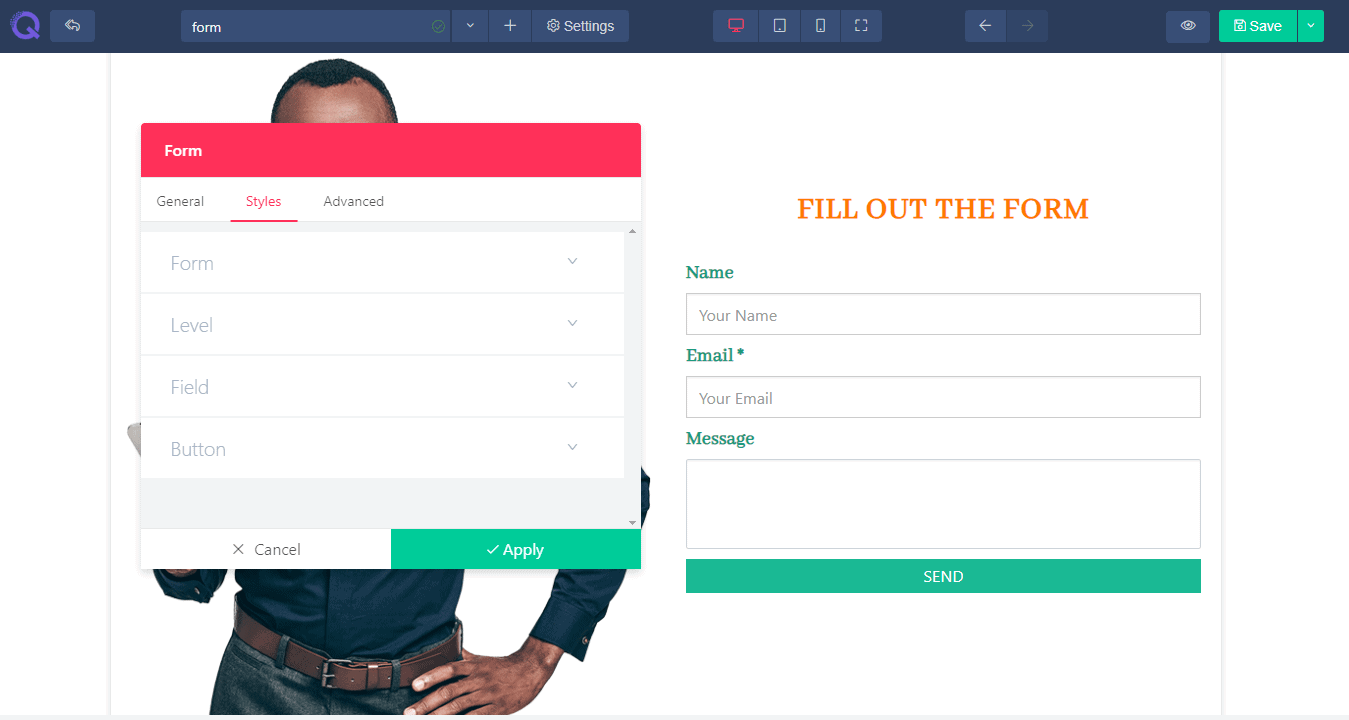Open the Advanced tab
This screenshot has height=720, width=1349.
coord(353,201)
